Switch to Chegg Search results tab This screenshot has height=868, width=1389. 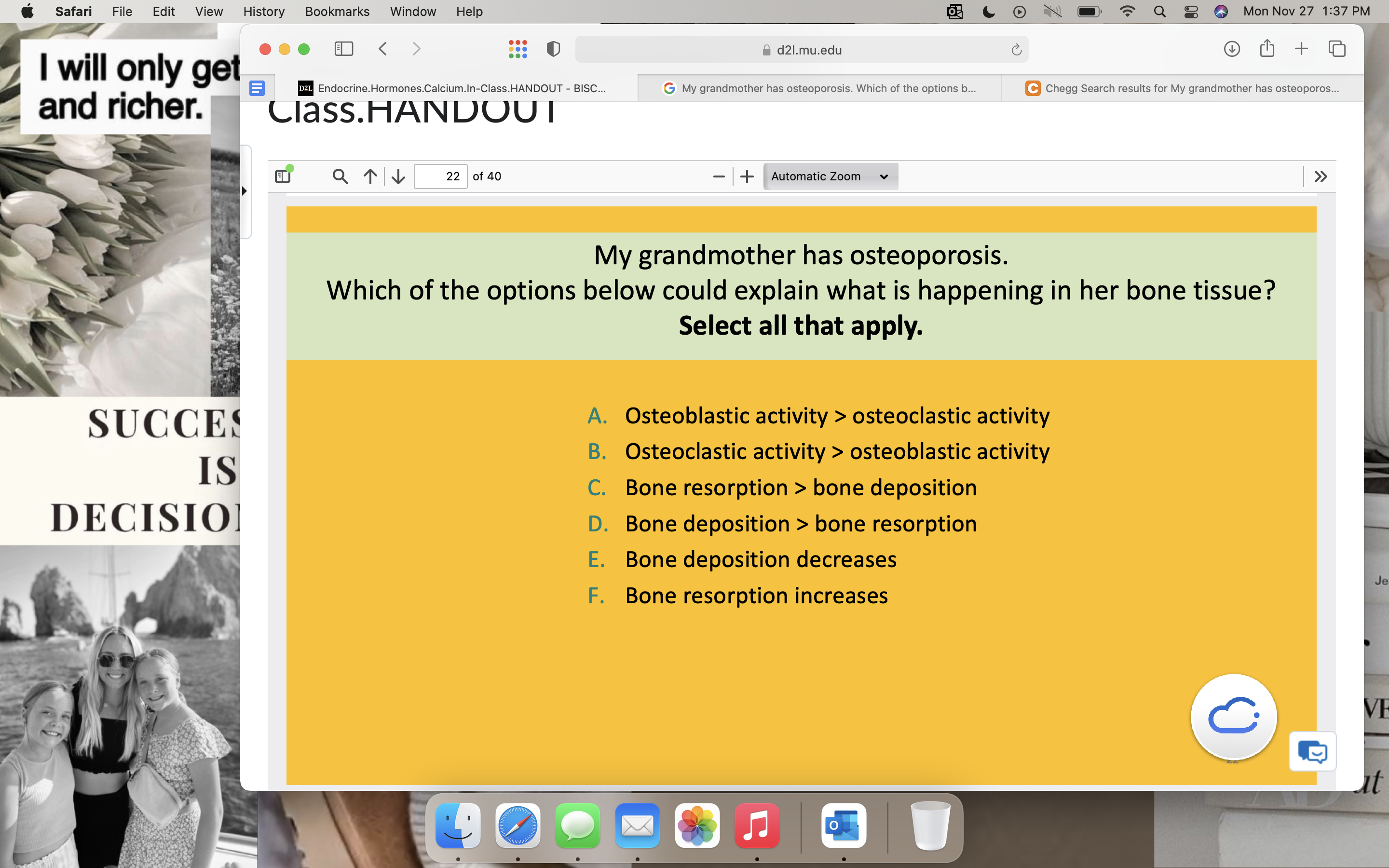click(x=1183, y=88)
